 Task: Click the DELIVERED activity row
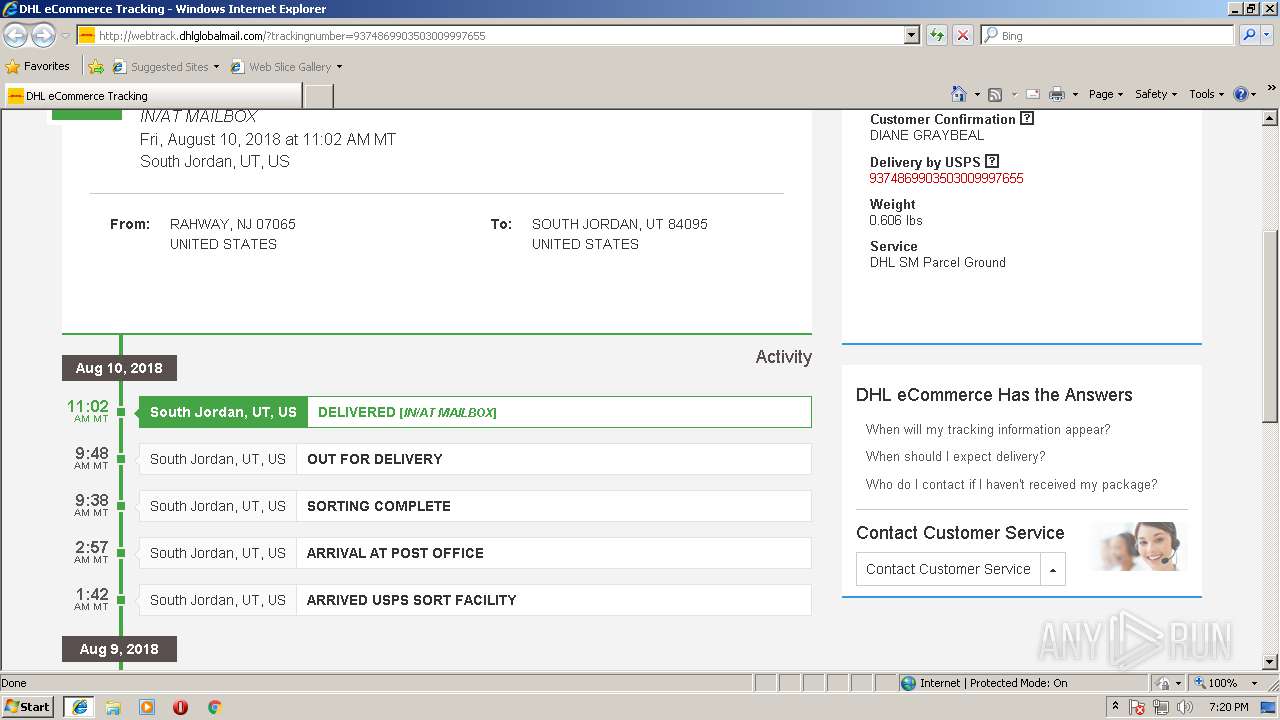click(x=475, y=412)
